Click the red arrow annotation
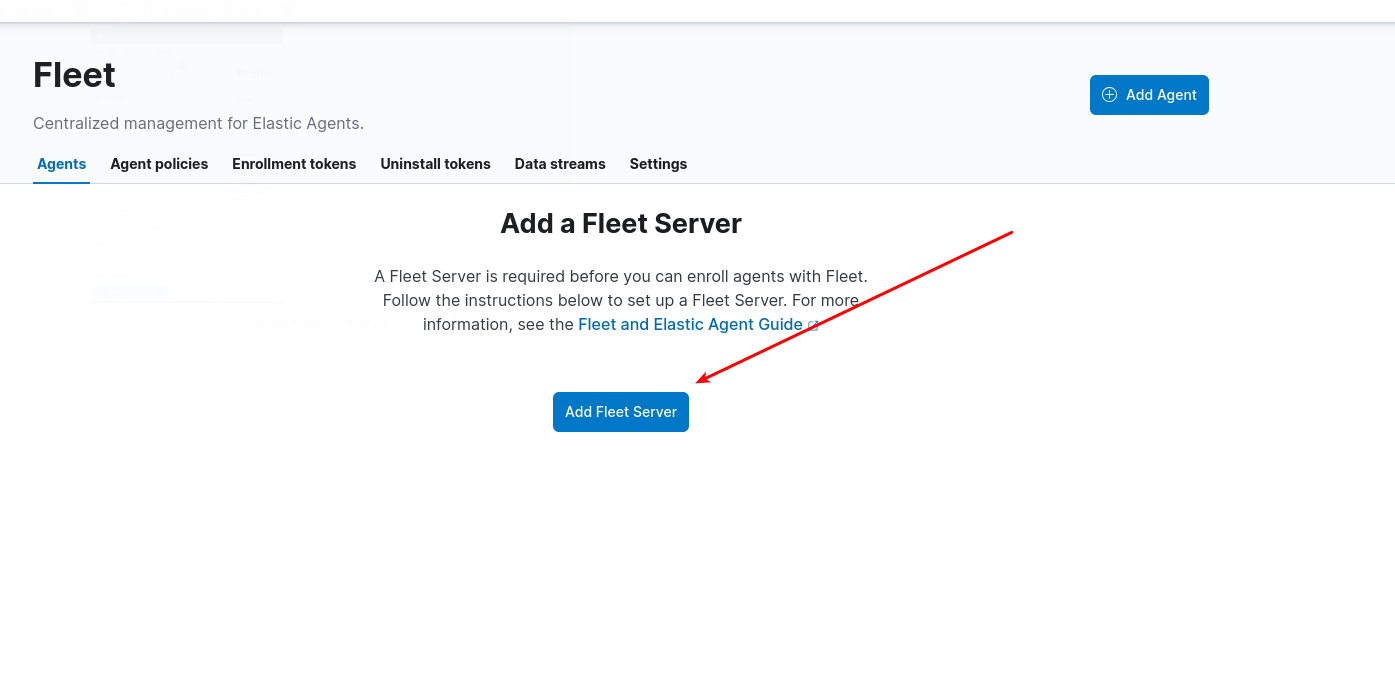The height and width of the screenshot is (681, 1395). pyautogui.click(x=855, y=306)
